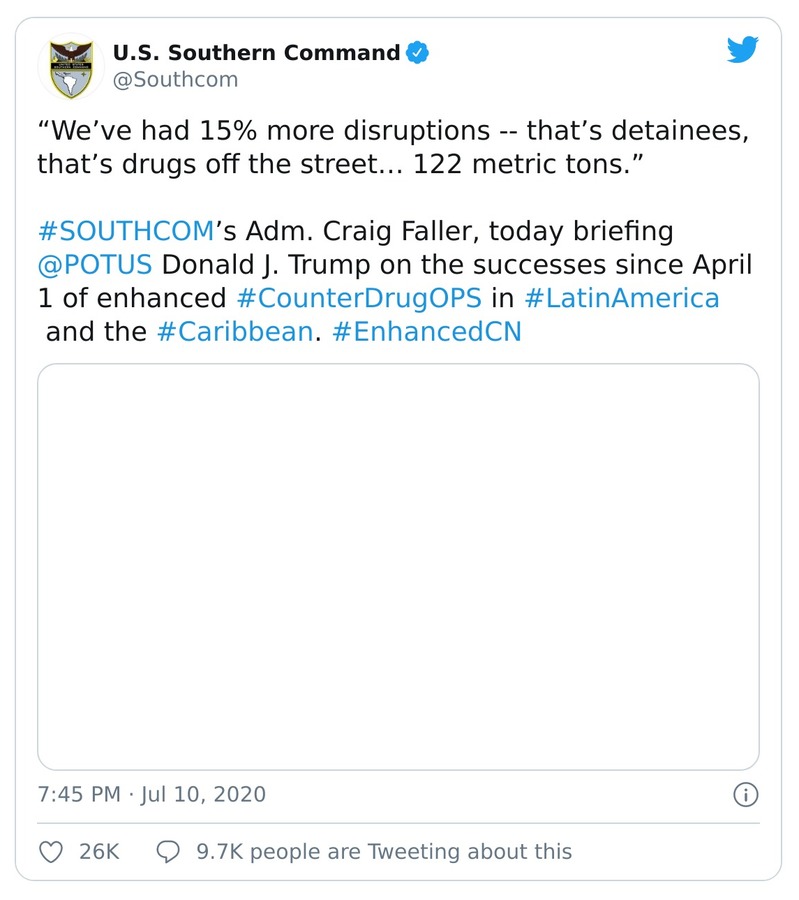Open the #CounterDrugOPS hashtag
Viewport: 799px width, 900px height.
pos(359,298)
